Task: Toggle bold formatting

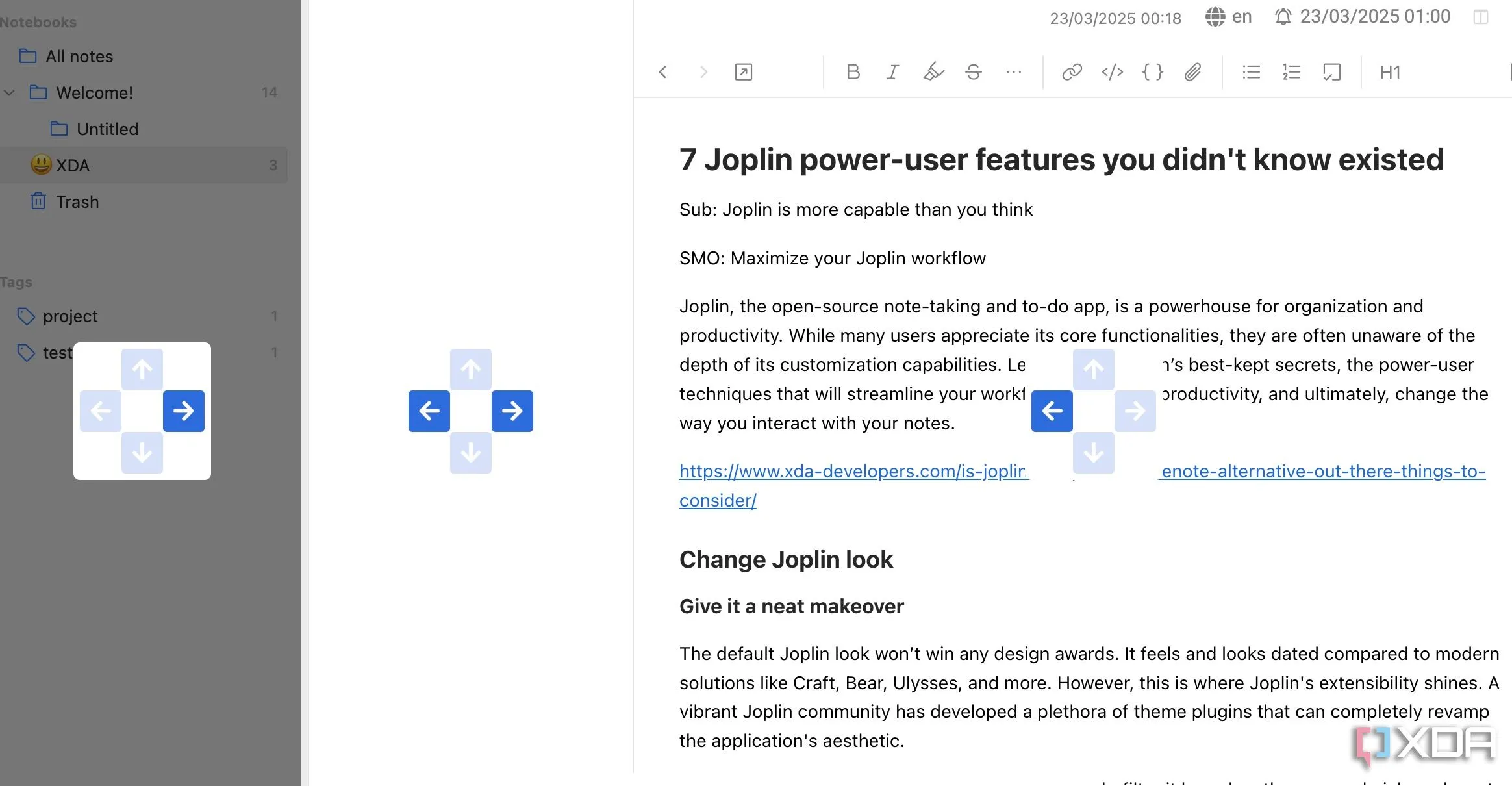Action: pyautogui.click(x=853, y=72)
